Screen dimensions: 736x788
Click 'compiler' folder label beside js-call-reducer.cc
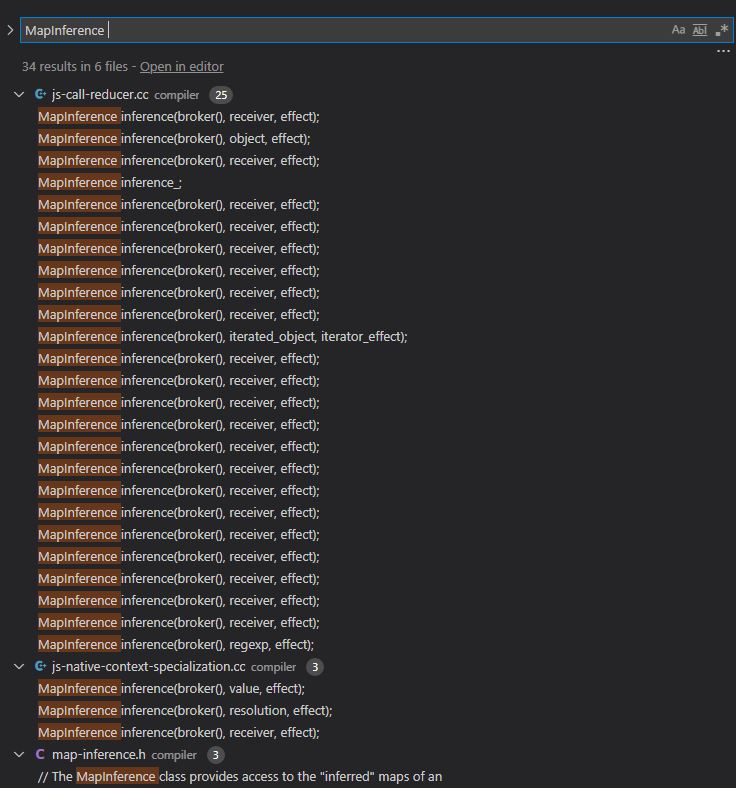[x=176, y=95]
